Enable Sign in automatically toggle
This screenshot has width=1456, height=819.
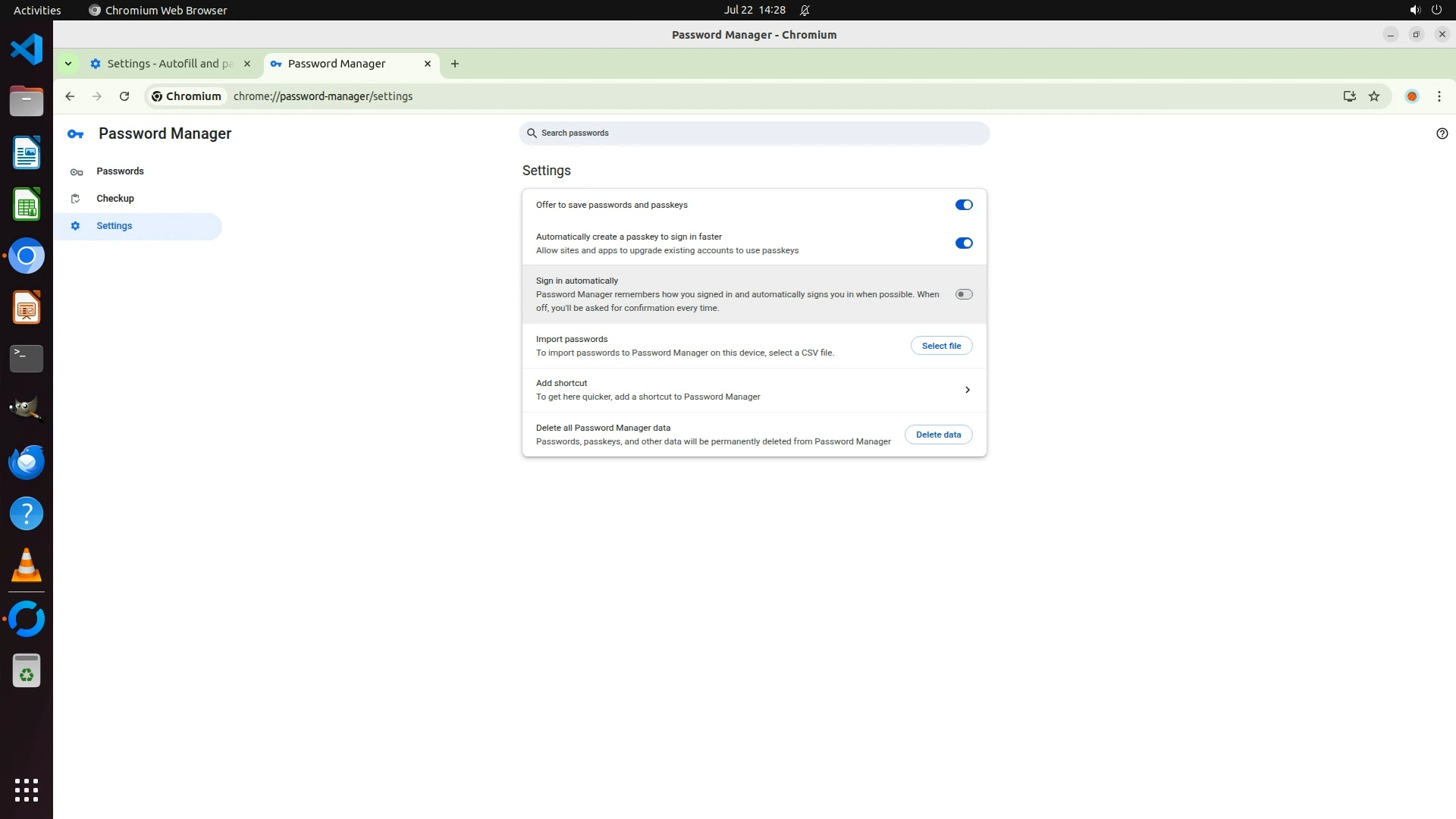[963, 294]
